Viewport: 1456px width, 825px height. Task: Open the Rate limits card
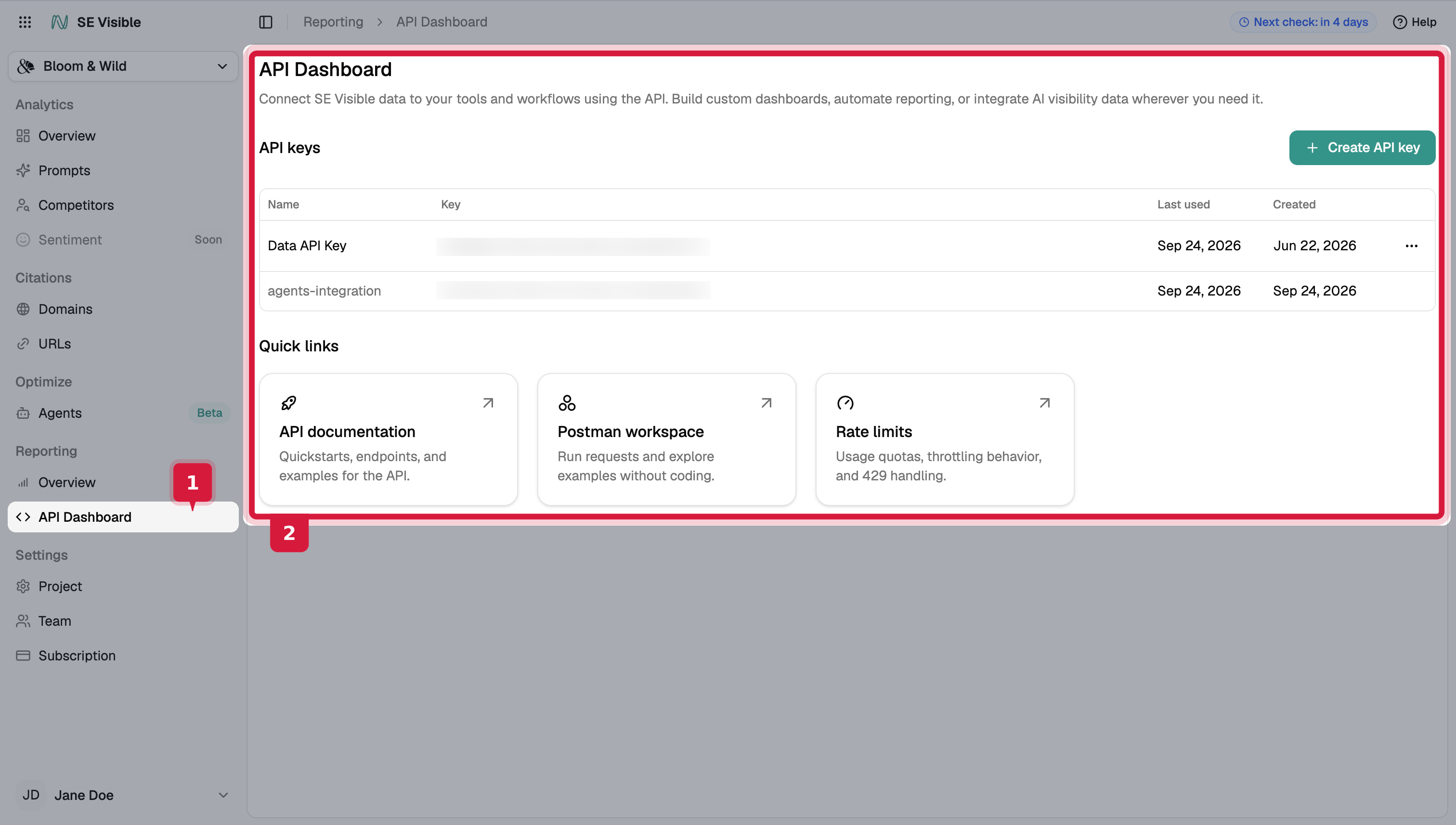pos(945,439)
